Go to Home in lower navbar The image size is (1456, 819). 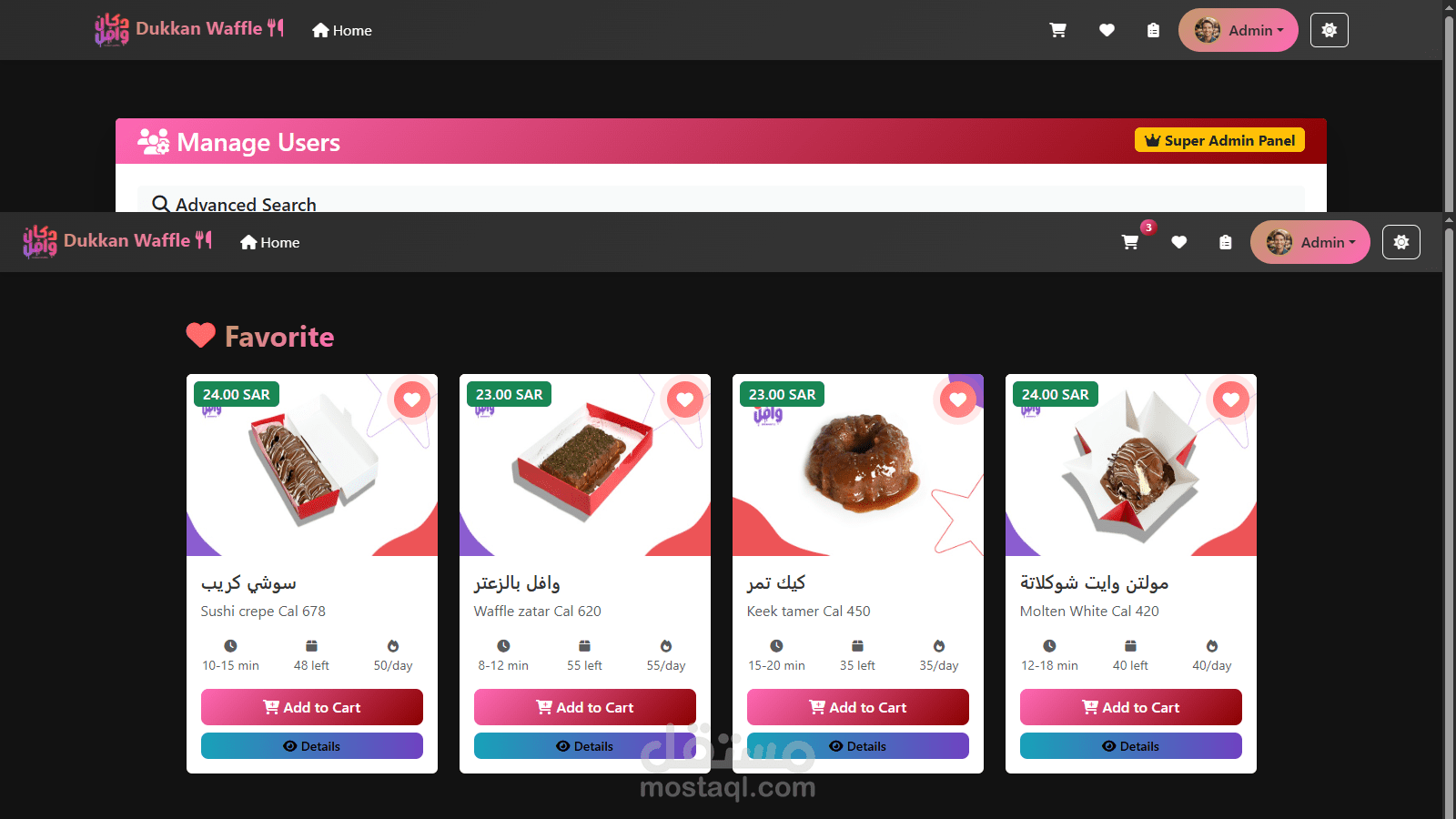pos(270,242)
